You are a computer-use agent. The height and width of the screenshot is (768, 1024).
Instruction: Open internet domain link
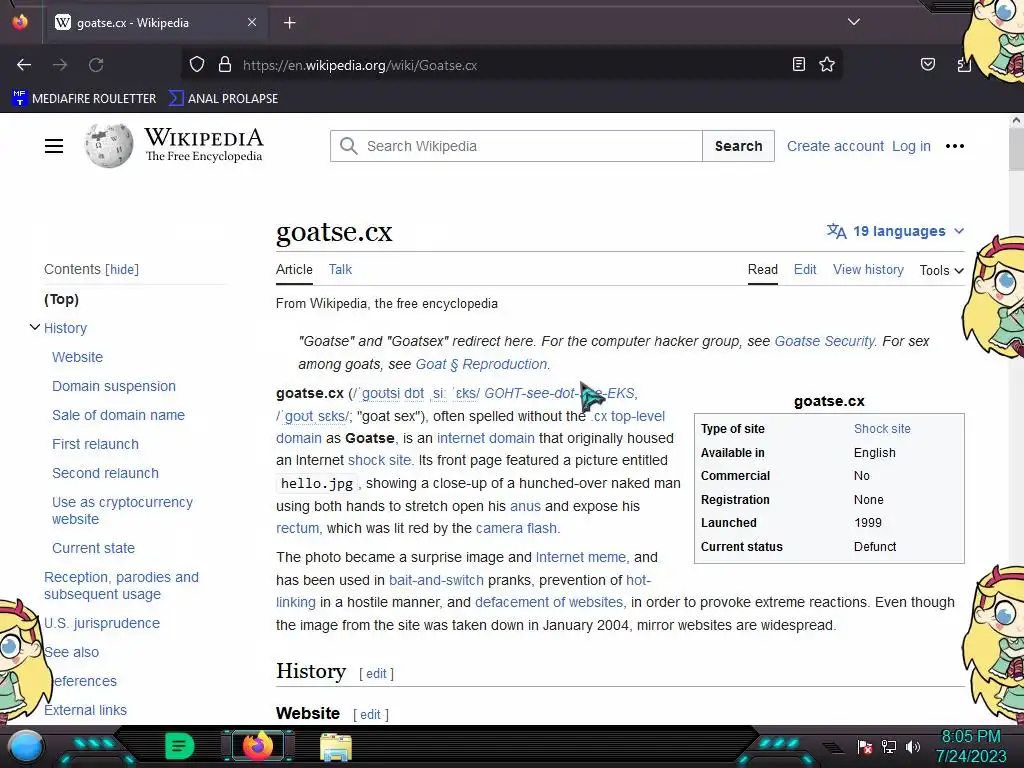[x=485, y=438]
